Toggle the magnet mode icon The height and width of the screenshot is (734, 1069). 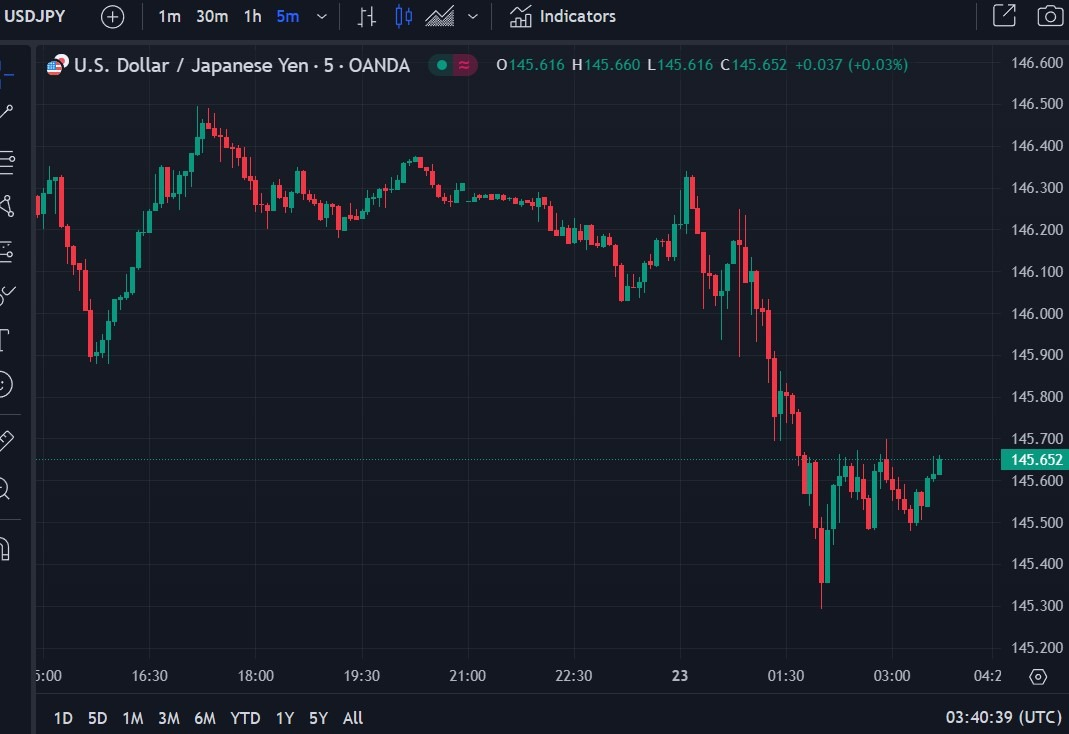tap(5, 549)
